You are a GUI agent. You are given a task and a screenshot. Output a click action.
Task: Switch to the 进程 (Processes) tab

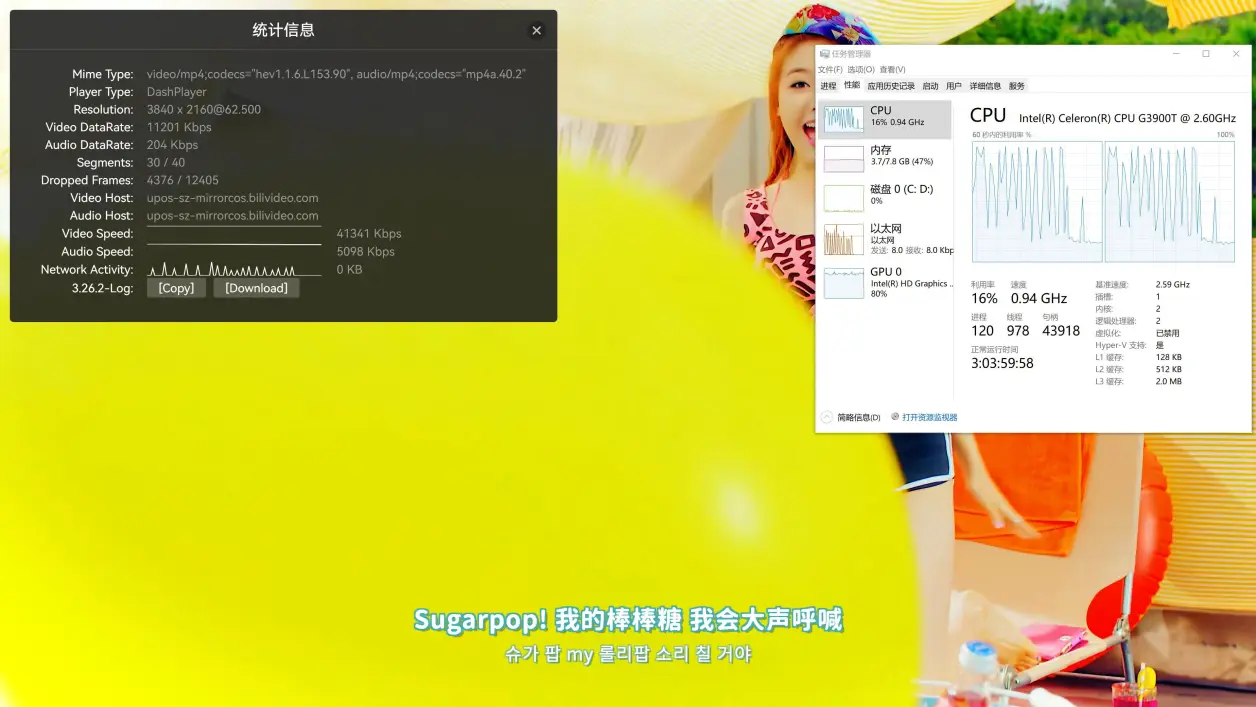[x=828, y=86]
